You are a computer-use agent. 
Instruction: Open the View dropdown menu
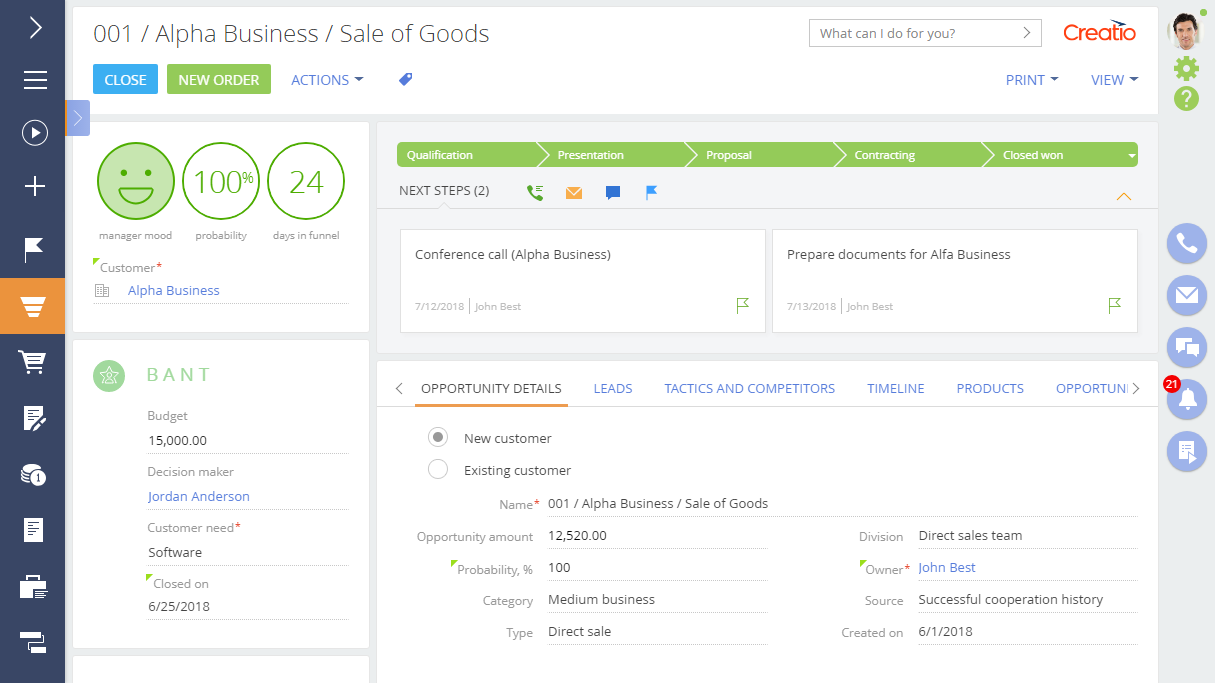1114,80
